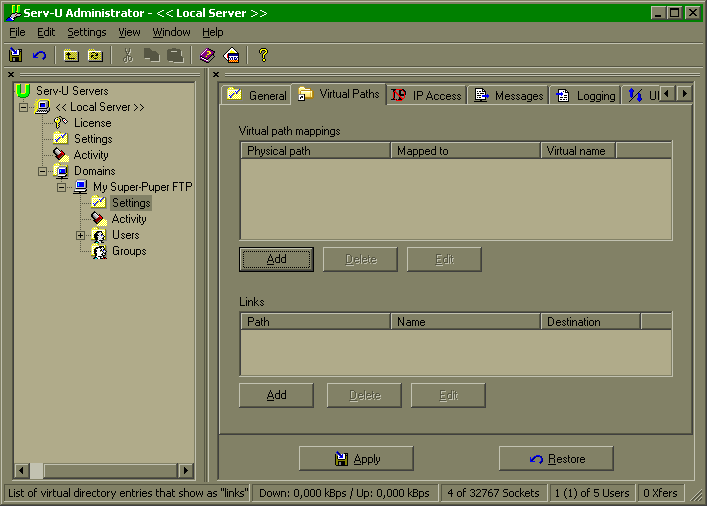Click the copy toolbar icon
707x506 pixels.
pos(152,55)
